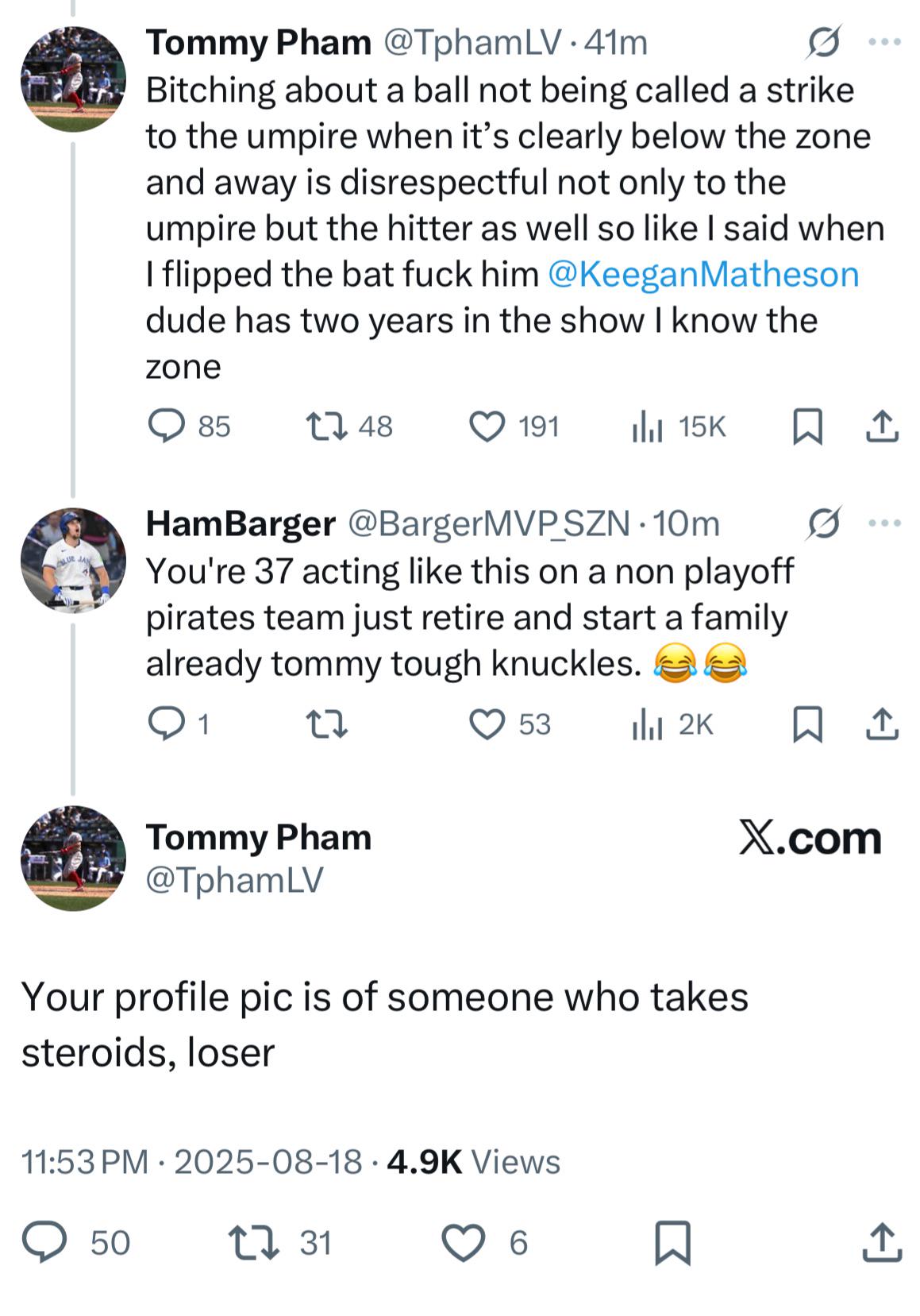This screenshot has width=920, height=1316.
Task: Bookmark Tommy Pham's first tweet
Action: coord(807,427)
